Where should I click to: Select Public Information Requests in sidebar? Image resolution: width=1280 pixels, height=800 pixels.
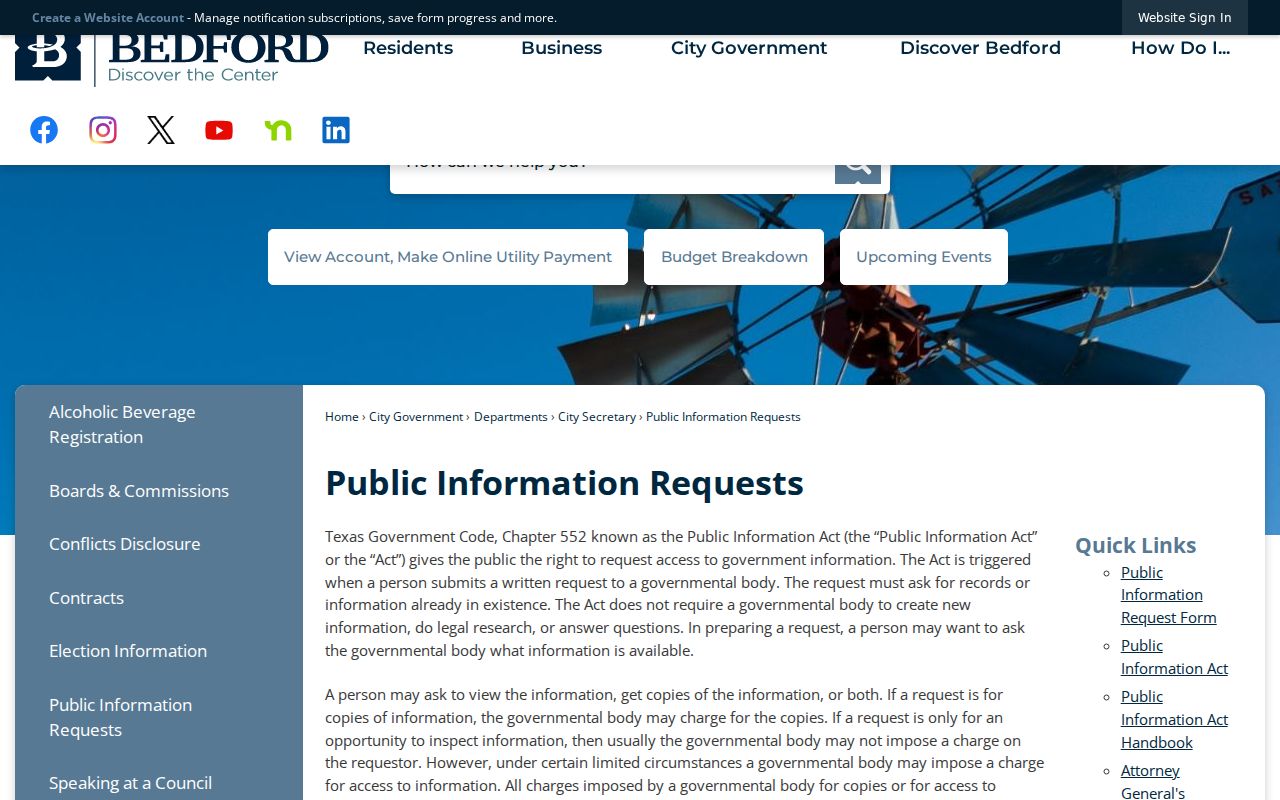159,718
